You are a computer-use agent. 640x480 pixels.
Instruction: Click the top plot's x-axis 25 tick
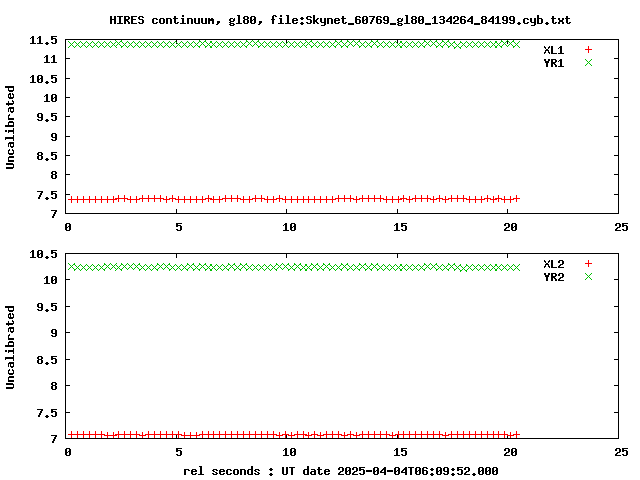[621, 227]
